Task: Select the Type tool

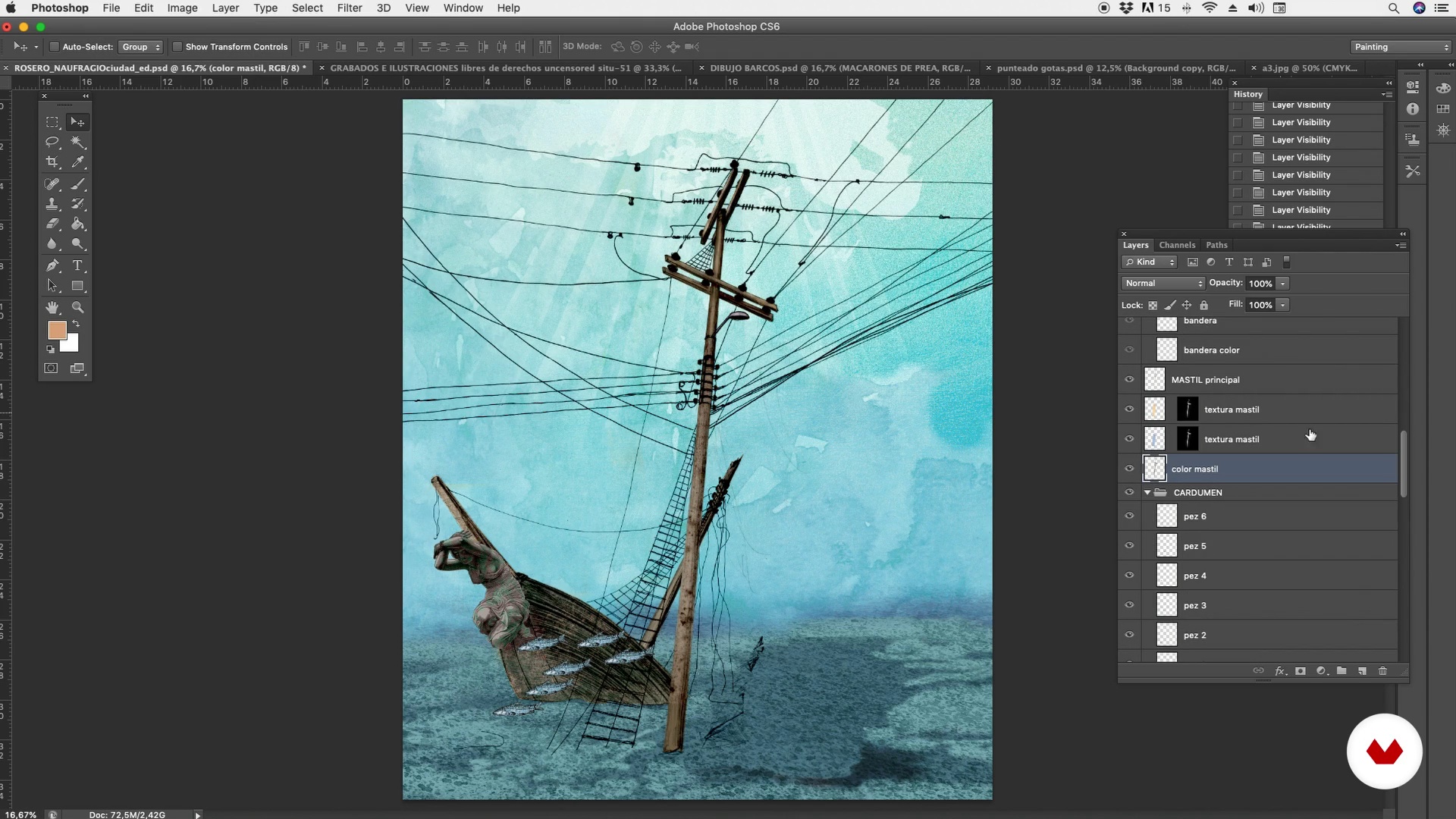Action: [77, 266]
